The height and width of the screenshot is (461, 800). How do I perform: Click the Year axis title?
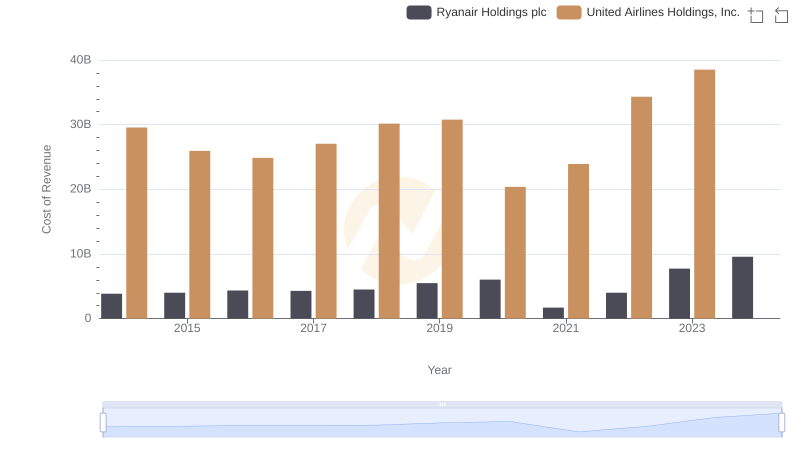(x=439, y=370)
